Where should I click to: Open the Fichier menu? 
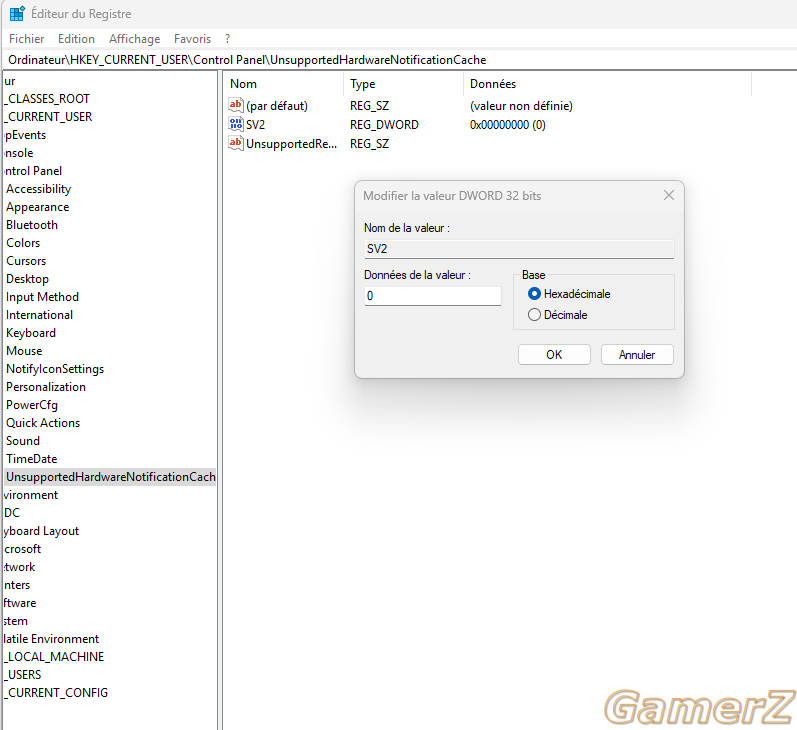click(x=26, y=39)
